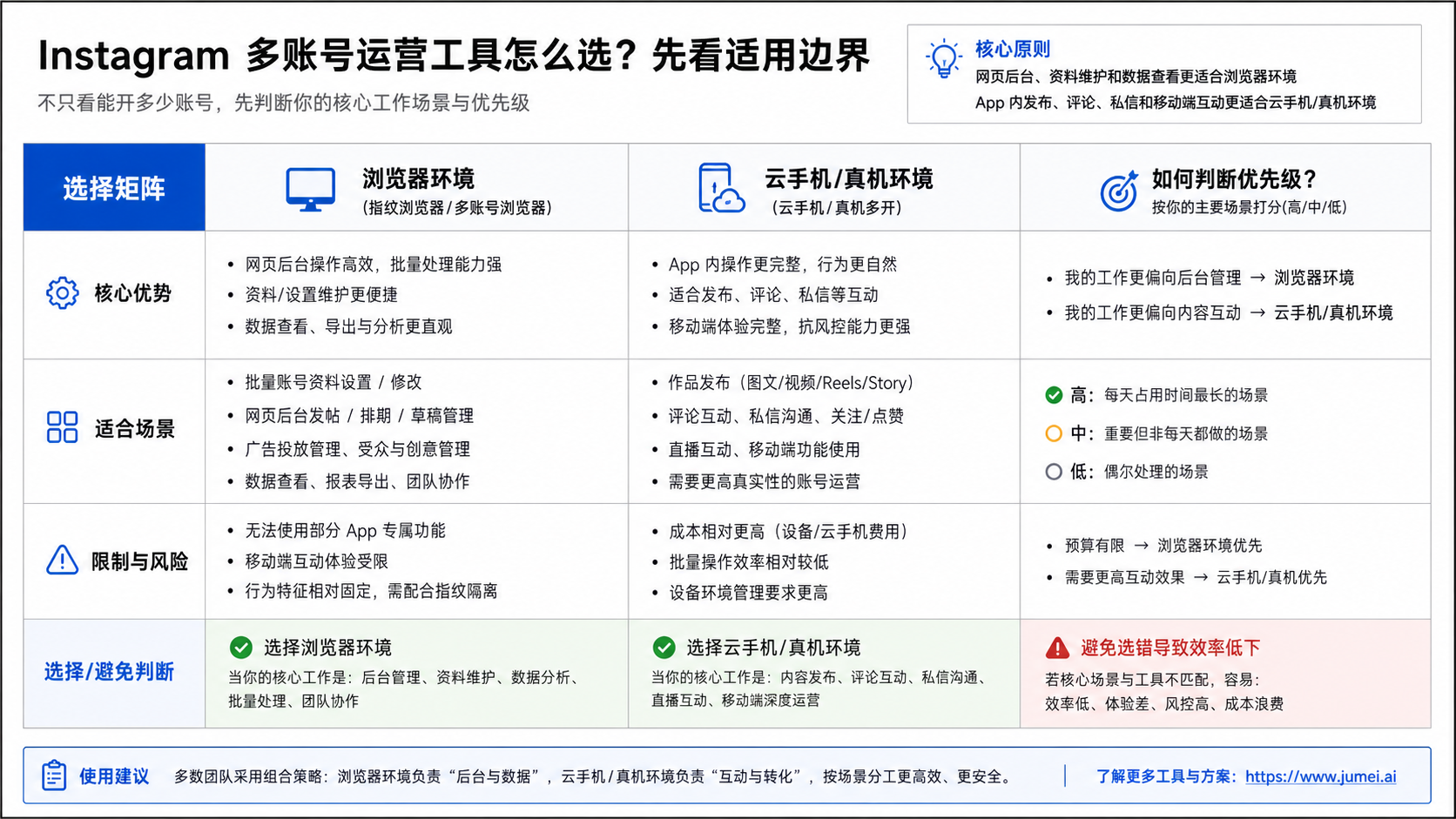Click the green check mark next to 高
Image resolution: width=1456 pixels, height=819 pixels.
(1054, 395)
